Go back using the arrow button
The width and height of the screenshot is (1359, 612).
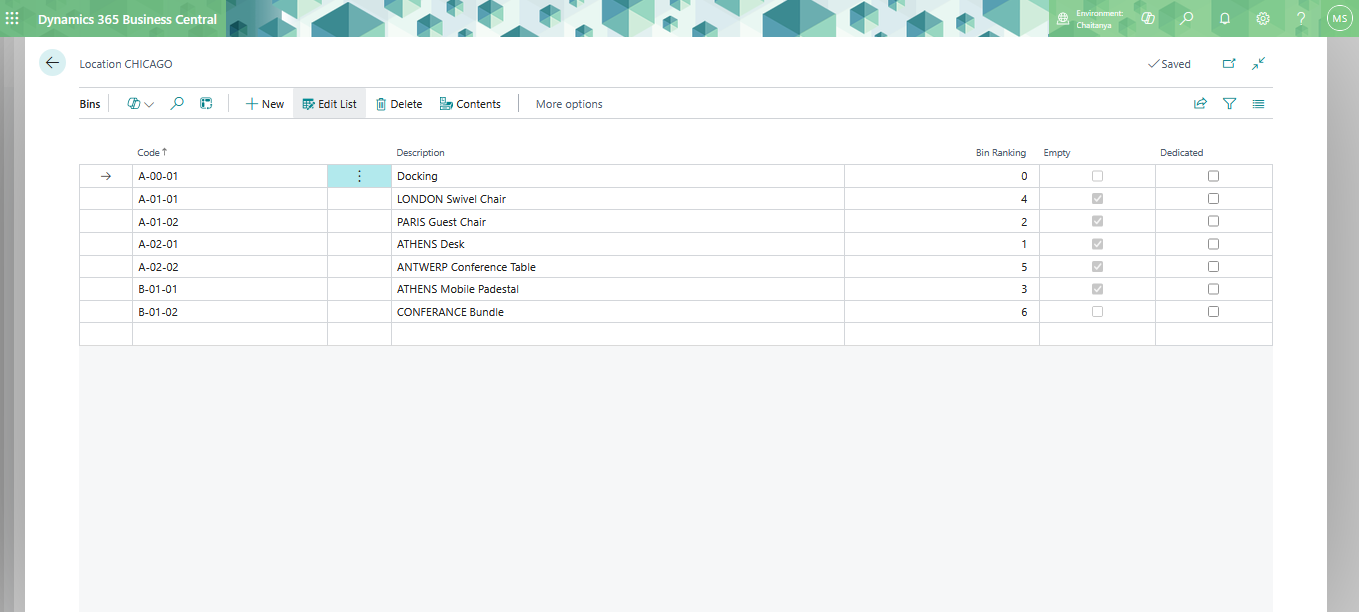[x=52, y=63]
